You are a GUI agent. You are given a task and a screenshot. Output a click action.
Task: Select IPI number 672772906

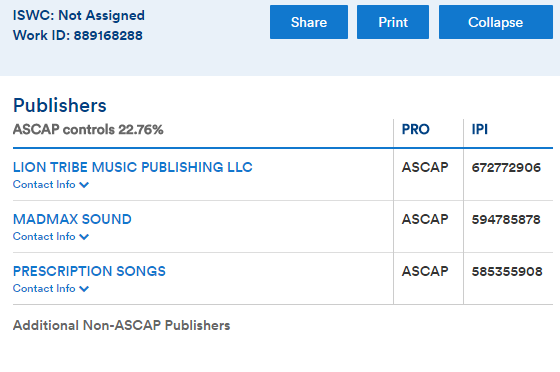pos(506,167)
